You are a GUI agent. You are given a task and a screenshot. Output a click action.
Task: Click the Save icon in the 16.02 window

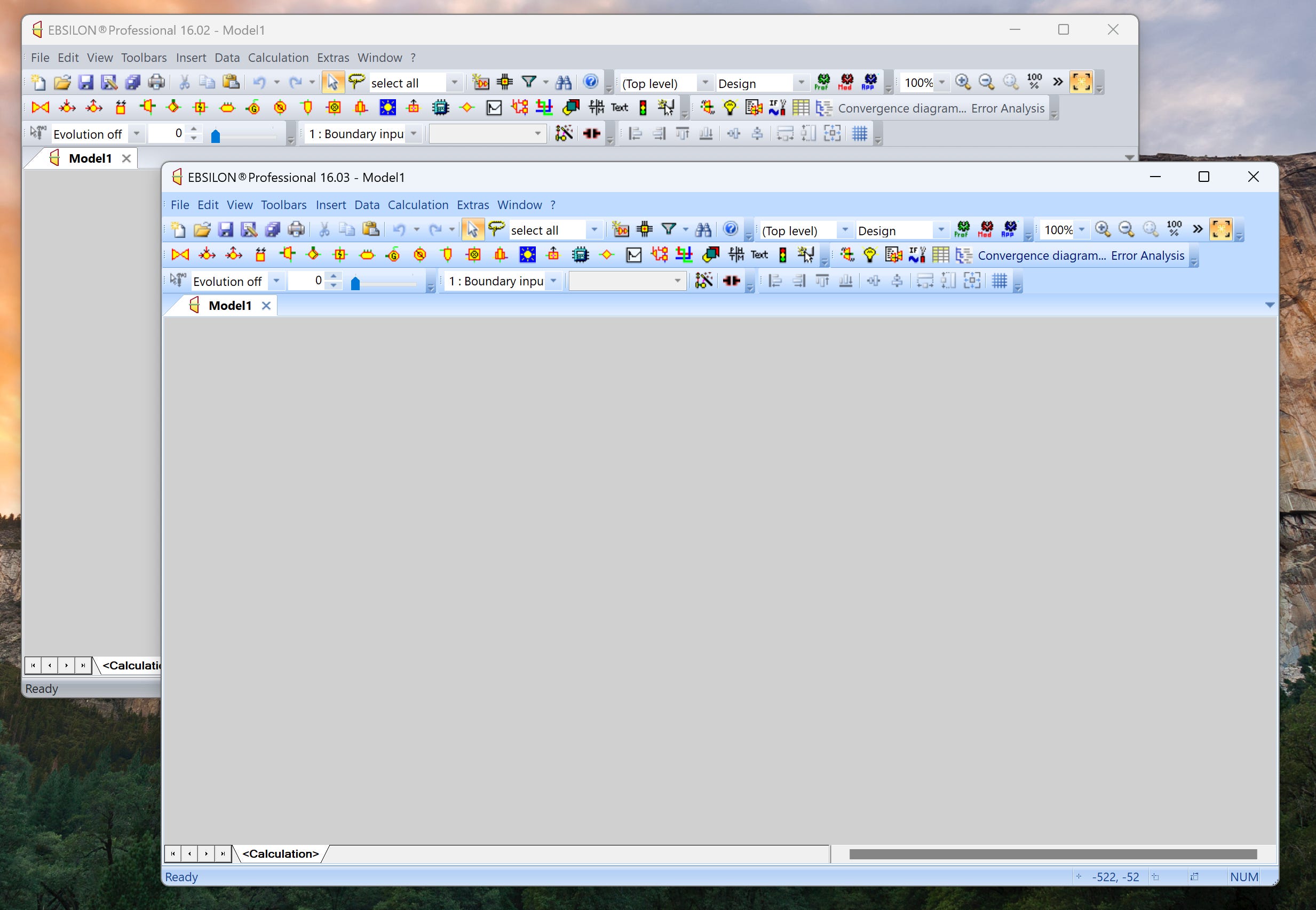point(85,83)
